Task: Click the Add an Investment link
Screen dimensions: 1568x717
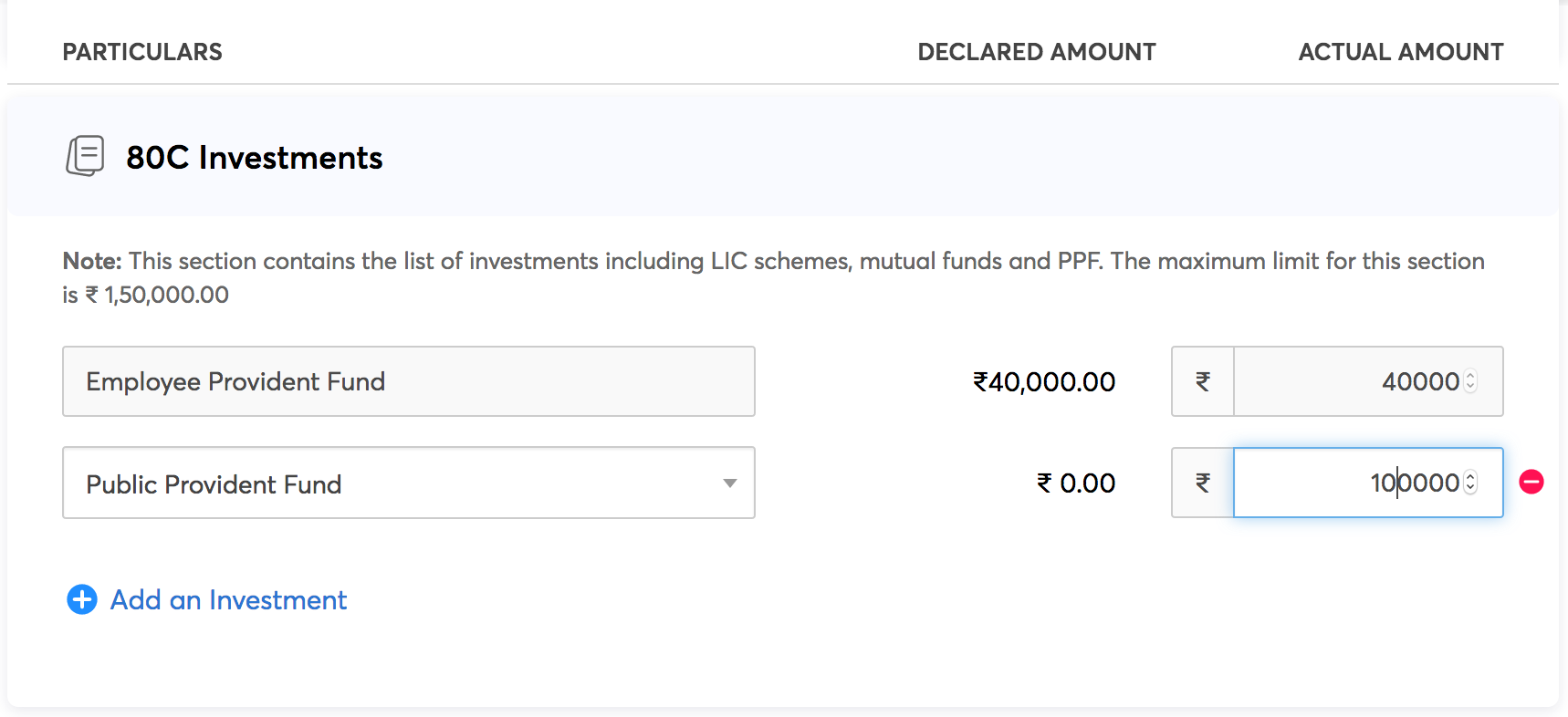Action: tap(228, 599)
